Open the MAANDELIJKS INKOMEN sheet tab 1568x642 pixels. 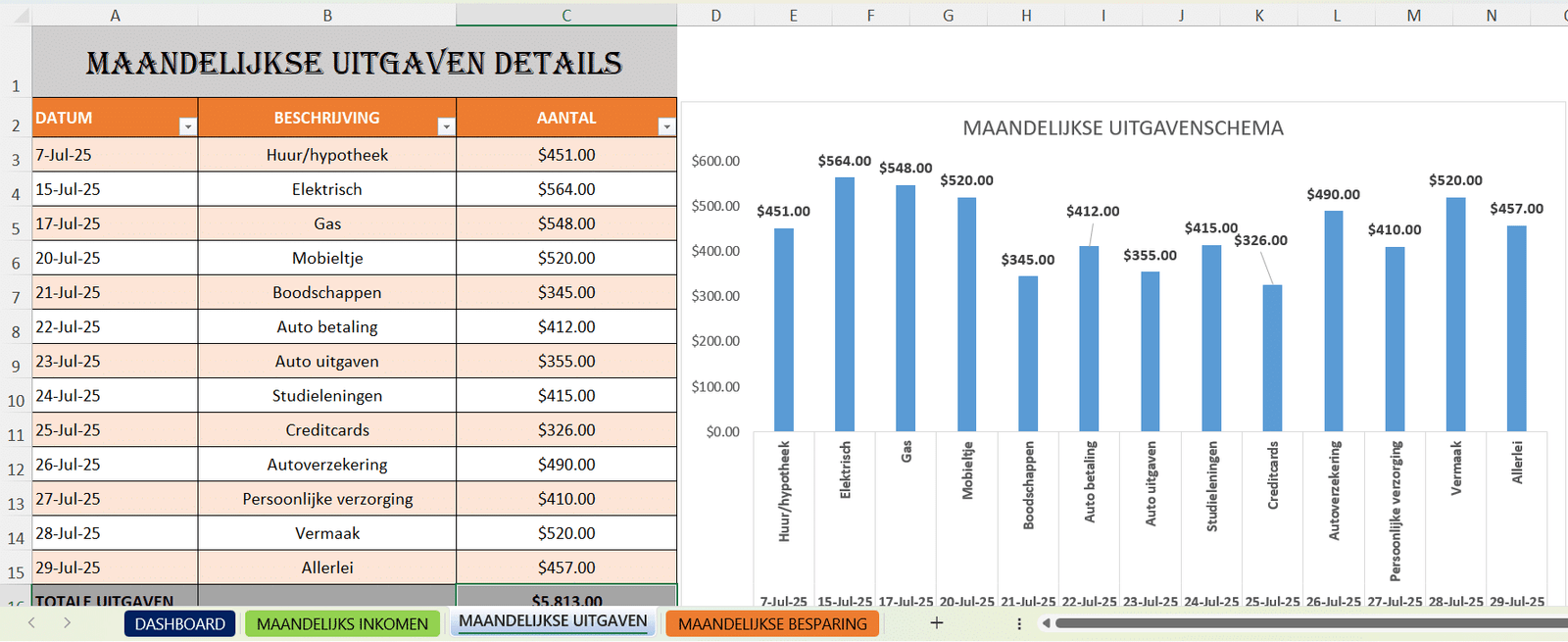click(342, 624)
